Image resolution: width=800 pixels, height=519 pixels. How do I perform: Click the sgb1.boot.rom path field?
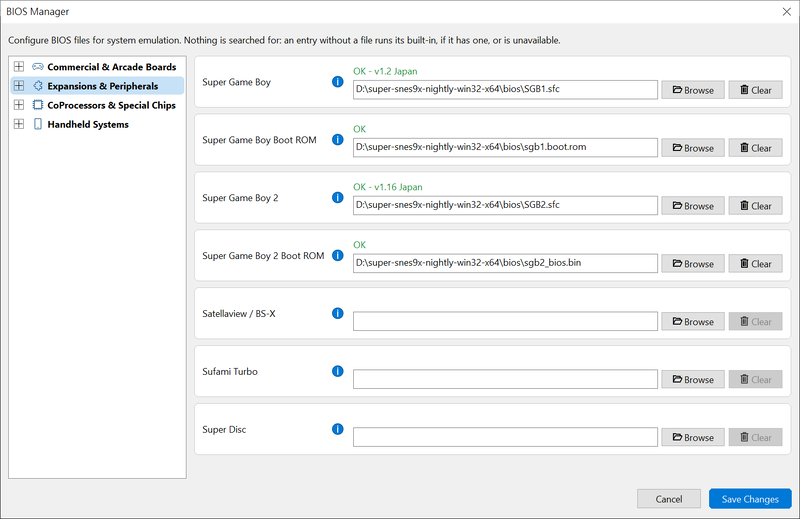click(505, 147)
